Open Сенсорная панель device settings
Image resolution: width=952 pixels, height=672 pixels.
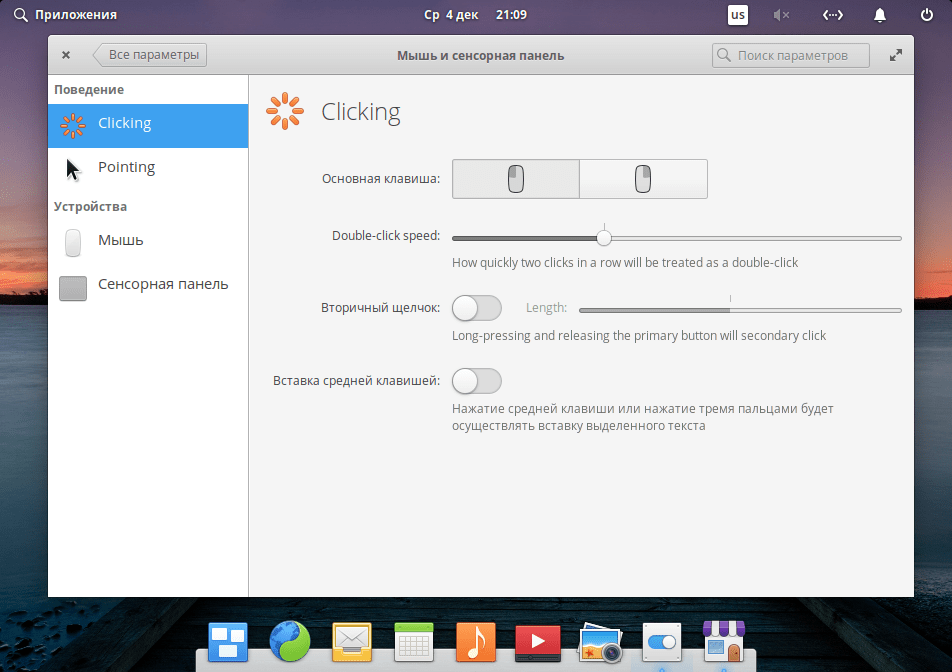pos(148,286)
